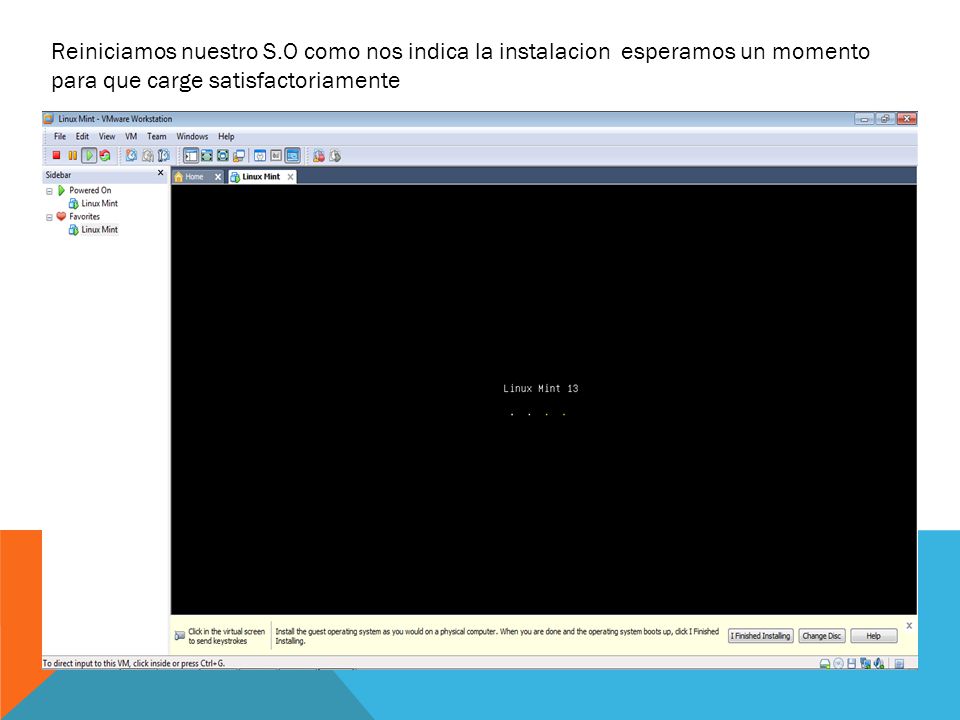Open the File menu
This screenshot has height=720, width=960.
[x=60, y=137]
